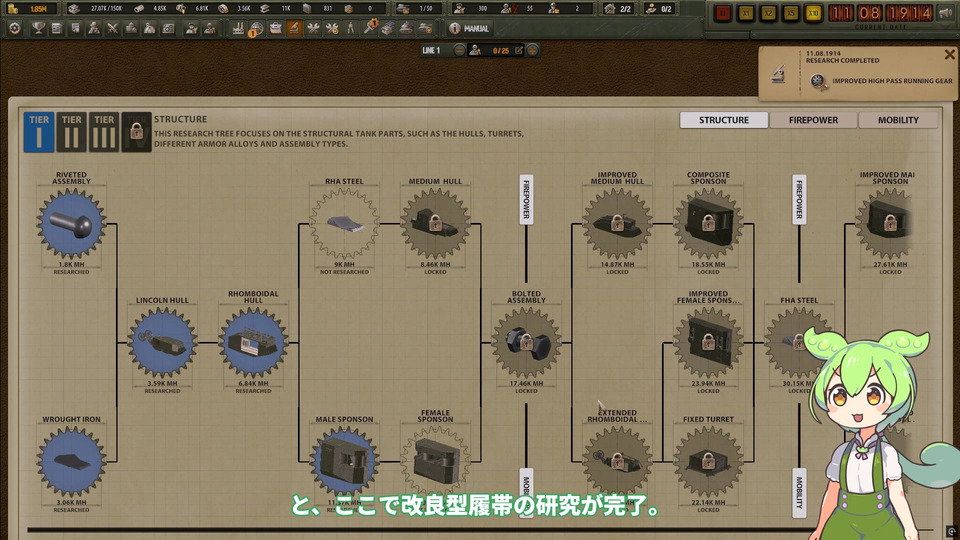Click the edit icon beside 0/25 workers
960x540 pixels.
click(x=519, y=51)
